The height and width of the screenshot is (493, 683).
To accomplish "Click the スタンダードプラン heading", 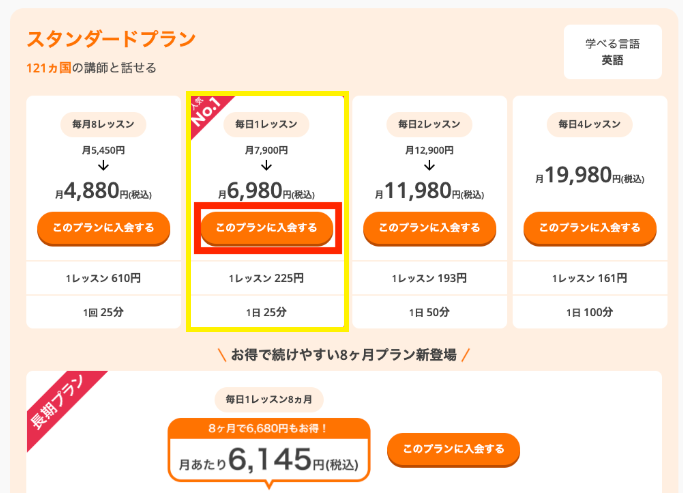I will point(111,39).
